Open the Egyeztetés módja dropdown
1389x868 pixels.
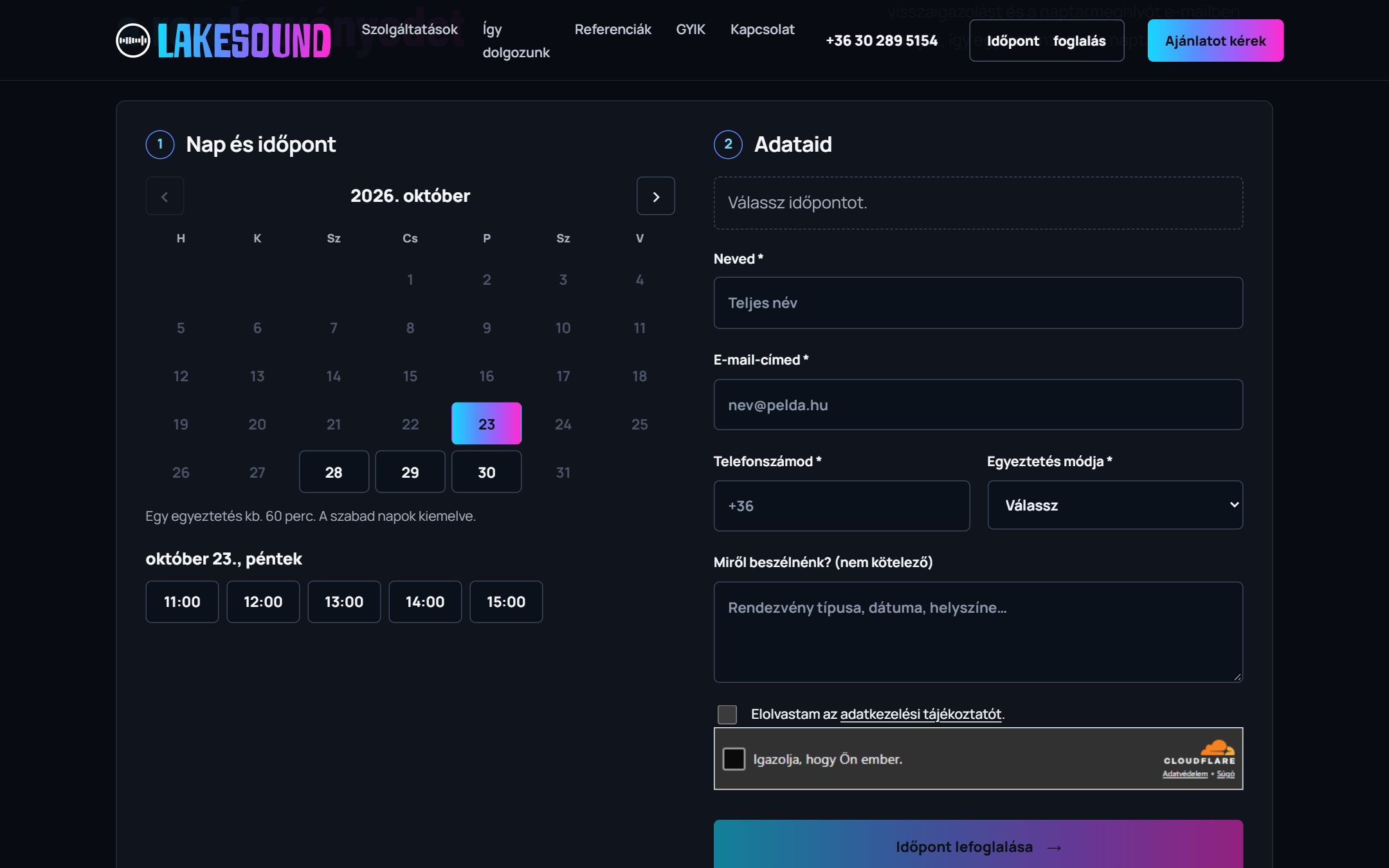(1115, 505)
